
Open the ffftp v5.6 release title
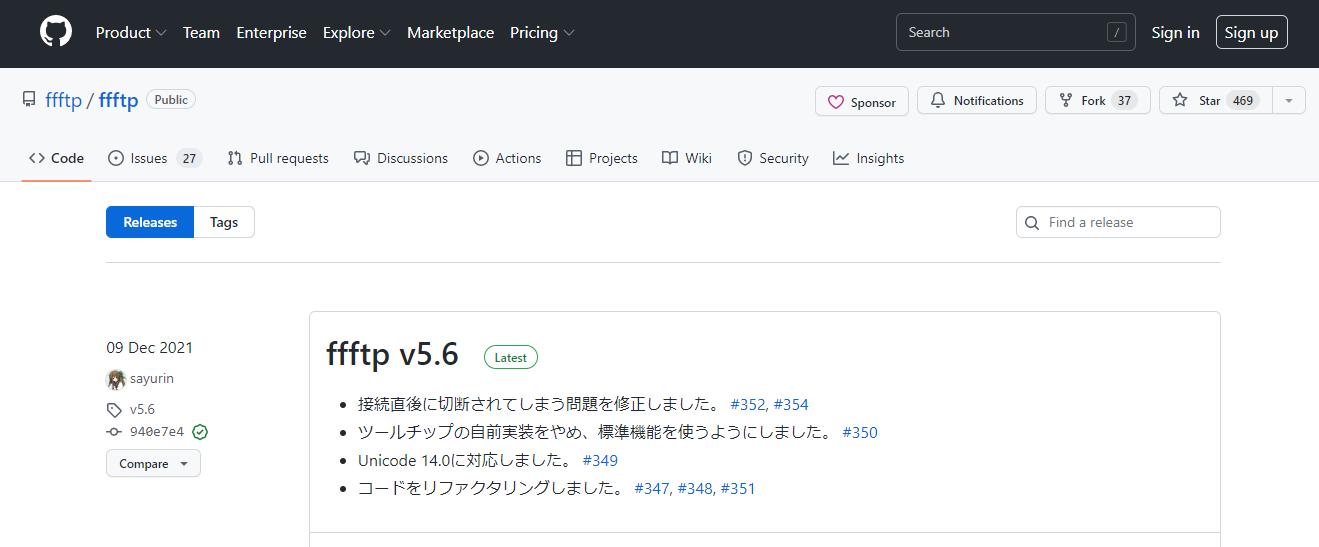(x=392, y=354)
